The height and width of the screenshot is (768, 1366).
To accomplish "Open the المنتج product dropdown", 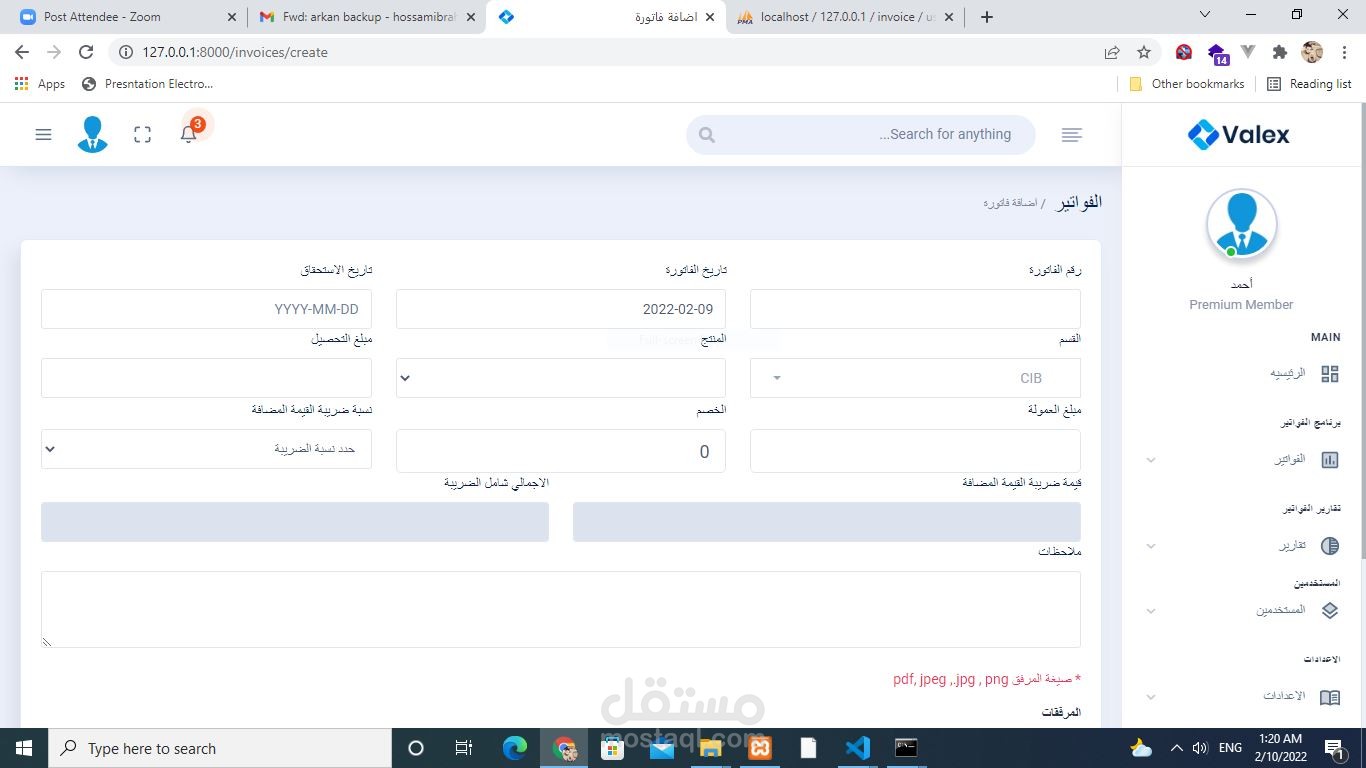I will [x=561, y=378].
